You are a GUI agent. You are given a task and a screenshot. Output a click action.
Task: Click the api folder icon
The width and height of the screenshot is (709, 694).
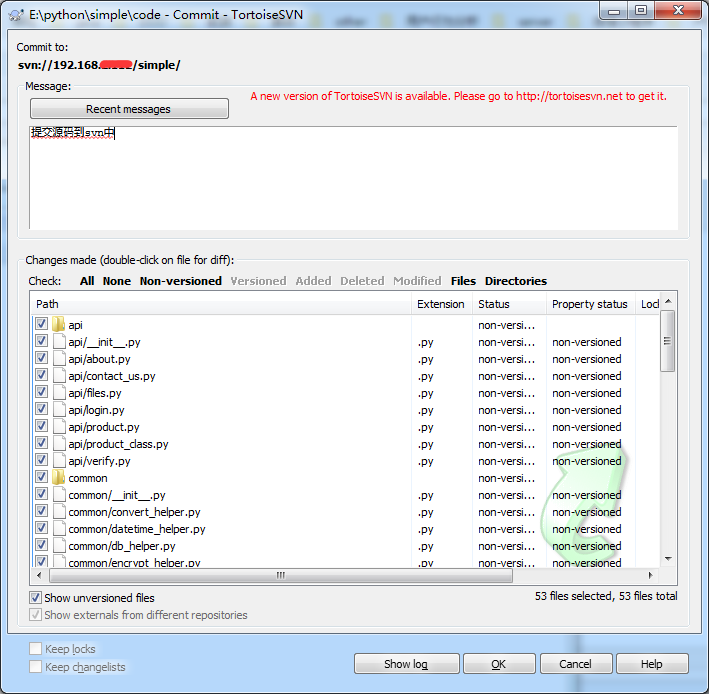pyautogui.click(x=58, y=324)
